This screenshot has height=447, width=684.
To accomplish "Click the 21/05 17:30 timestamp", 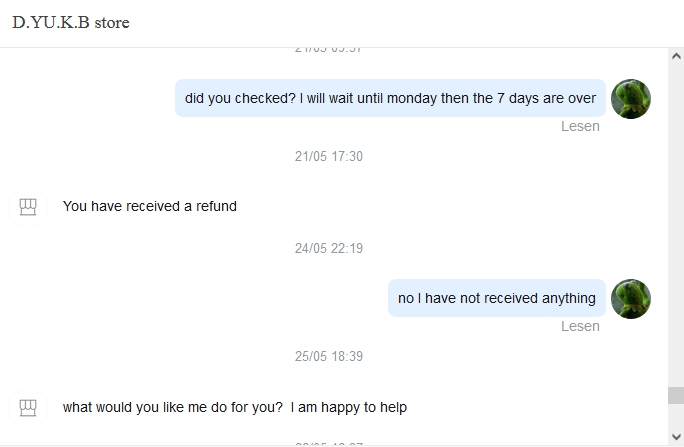I will pos(329,156).
